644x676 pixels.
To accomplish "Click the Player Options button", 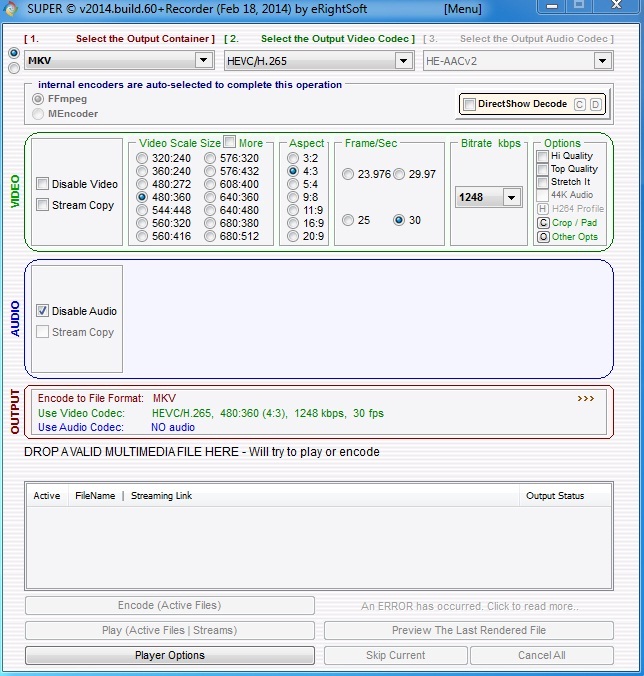I will [x=169, y=655].
